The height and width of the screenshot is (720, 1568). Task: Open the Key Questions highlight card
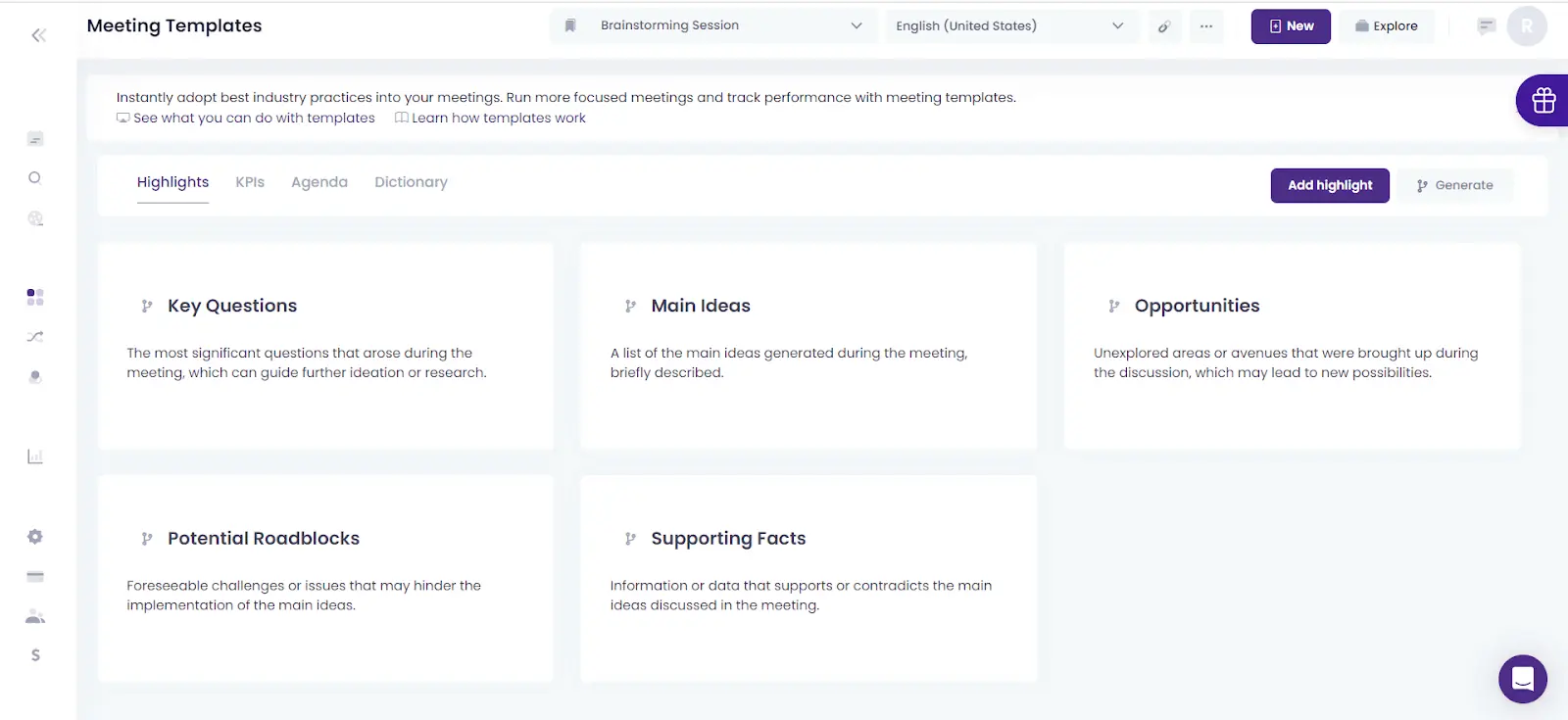[325, 346]
